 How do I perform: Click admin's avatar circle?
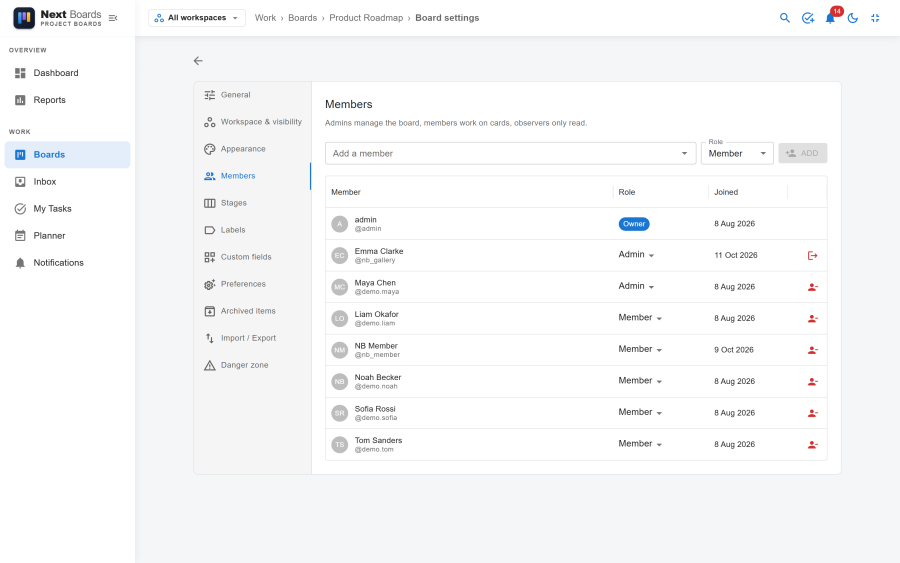[340, 224]
